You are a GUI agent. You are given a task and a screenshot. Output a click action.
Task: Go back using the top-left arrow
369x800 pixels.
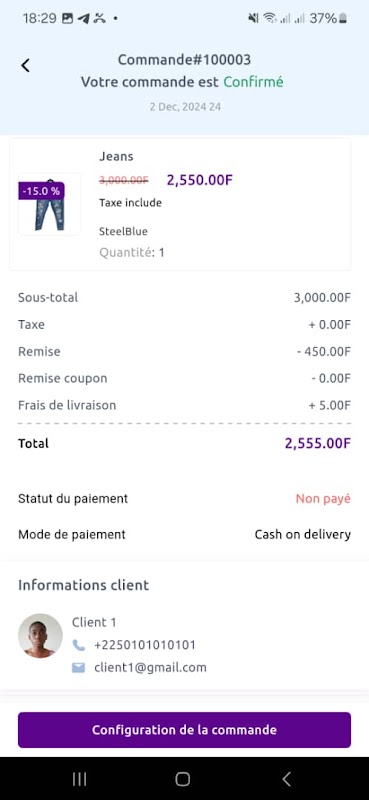(25, 65)
